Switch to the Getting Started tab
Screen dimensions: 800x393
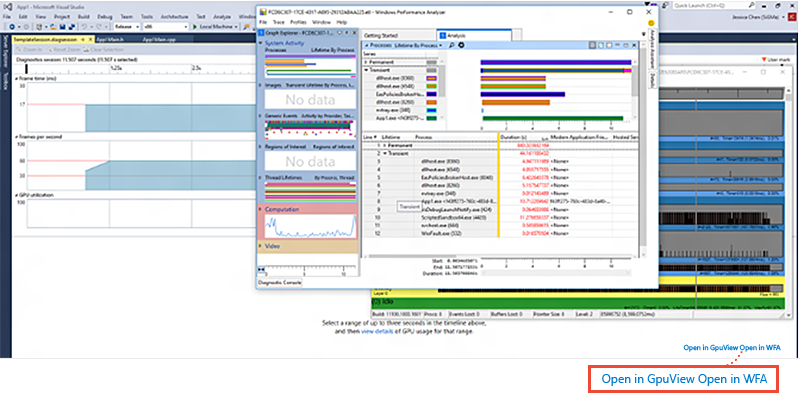pos(382,36)
